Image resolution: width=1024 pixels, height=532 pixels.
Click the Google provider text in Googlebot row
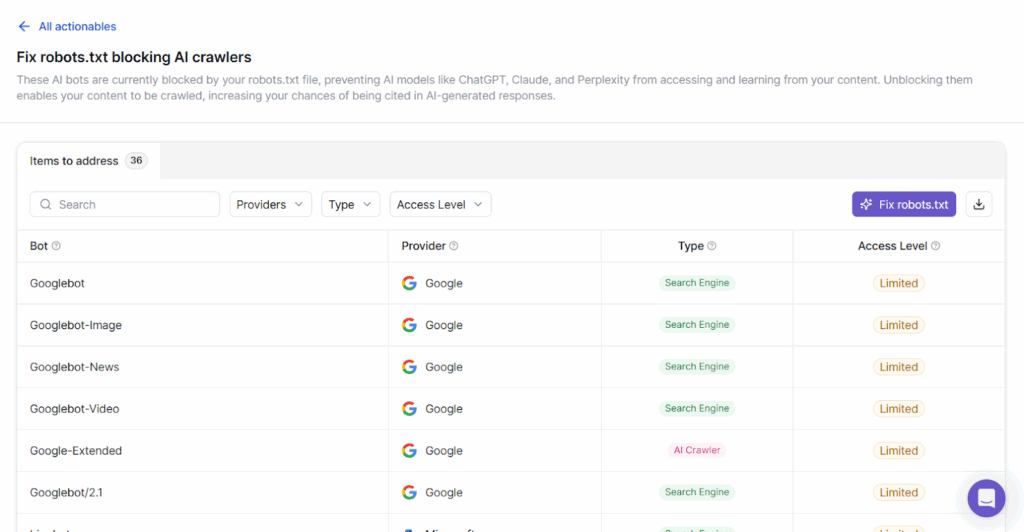pyautogui.click(x=444, y=283)
